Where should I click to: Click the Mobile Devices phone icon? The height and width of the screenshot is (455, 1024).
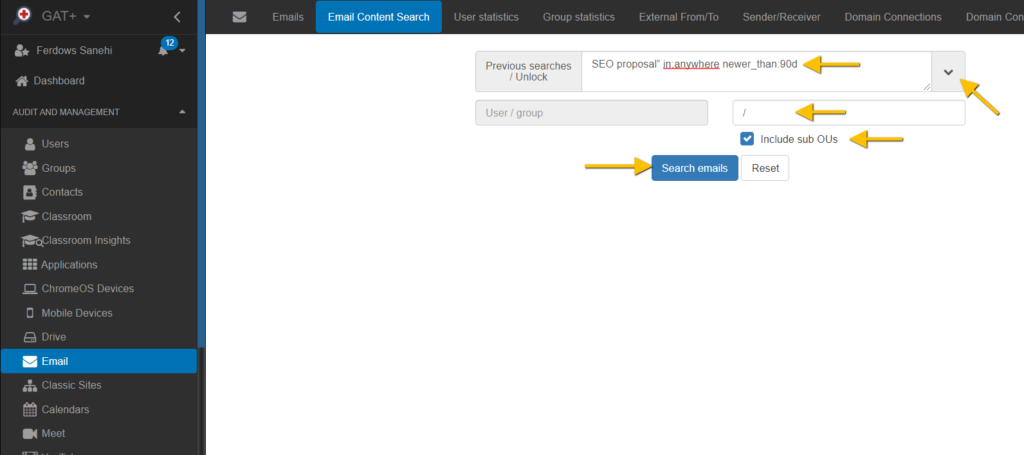(29, 313)
